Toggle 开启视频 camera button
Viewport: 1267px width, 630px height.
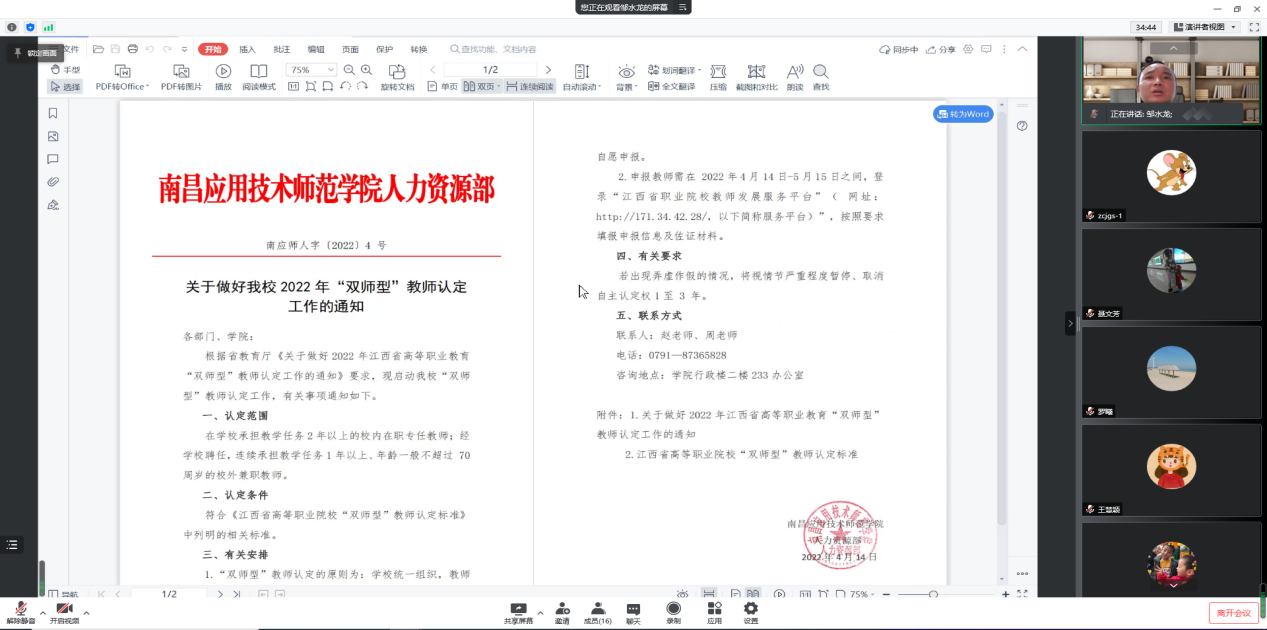(x=64, y=609)
